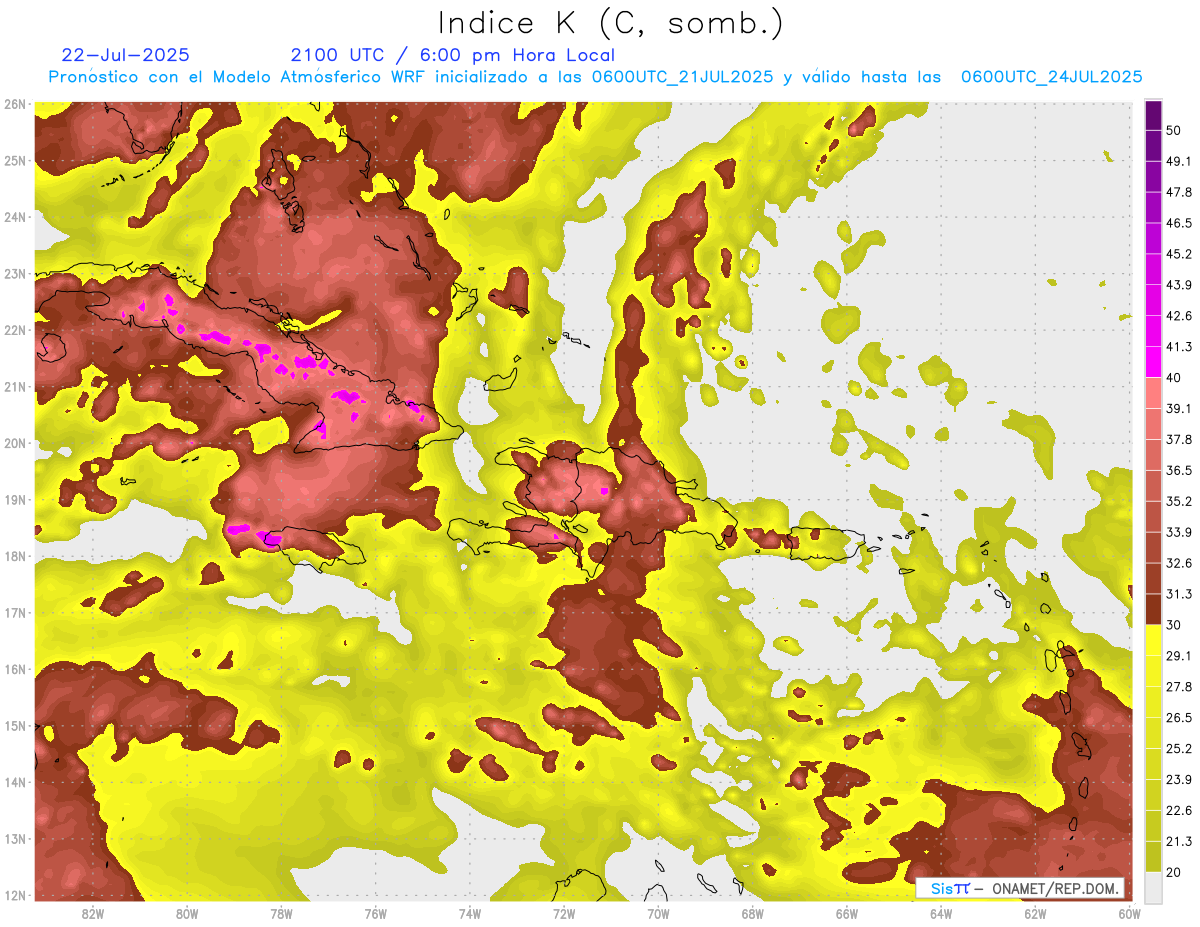Click the gray colorbar segment below 20

point(1153,886)
